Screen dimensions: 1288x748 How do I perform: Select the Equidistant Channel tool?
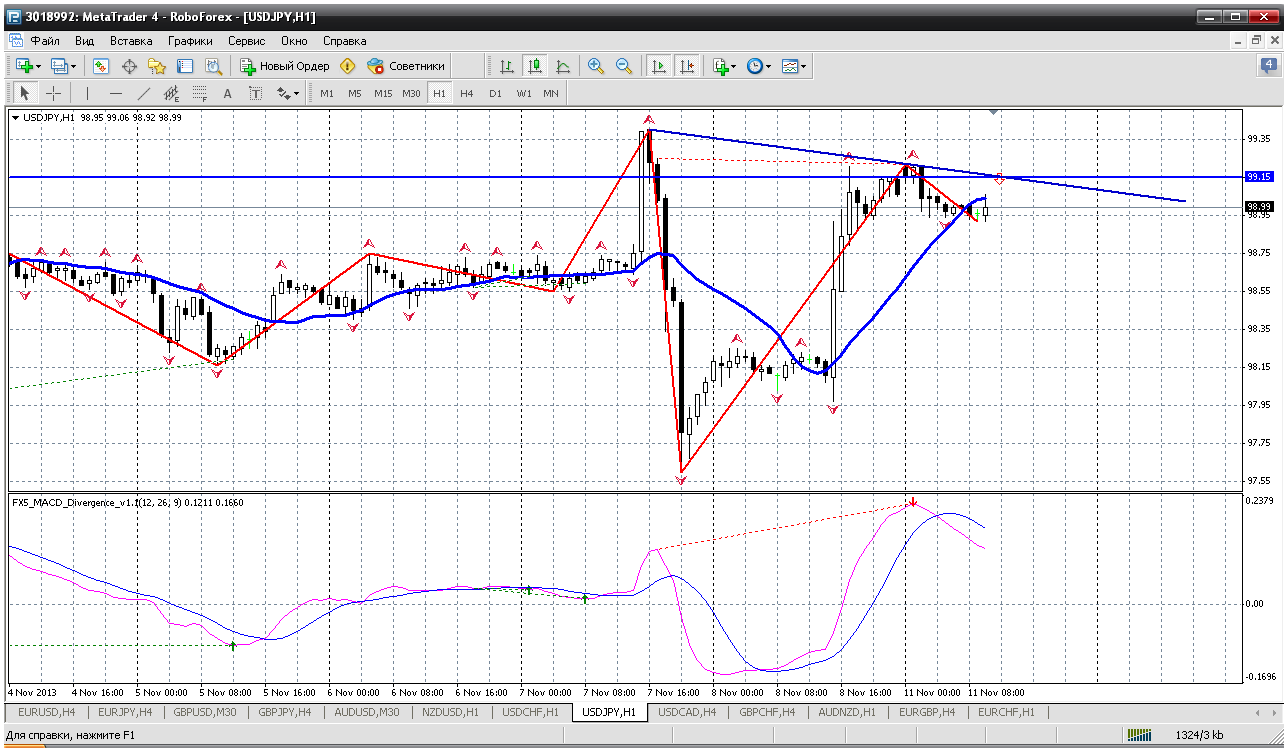pos(171,93)
